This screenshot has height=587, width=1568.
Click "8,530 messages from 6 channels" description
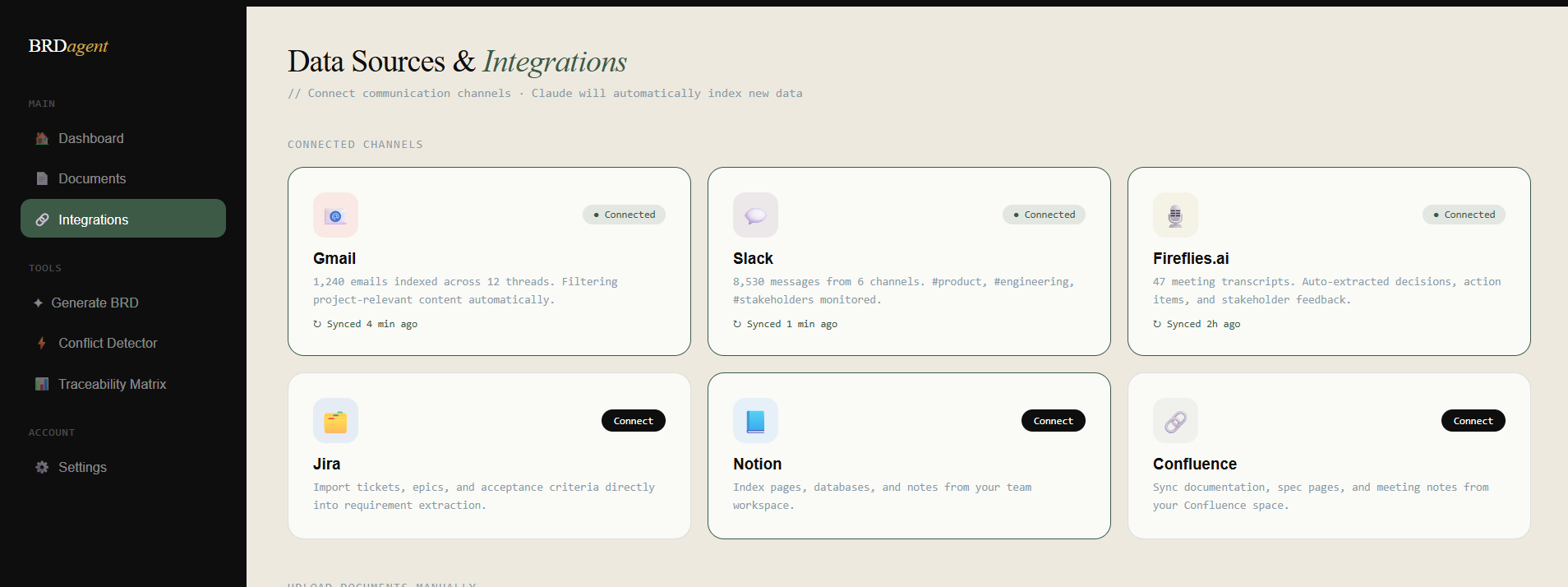904,290
